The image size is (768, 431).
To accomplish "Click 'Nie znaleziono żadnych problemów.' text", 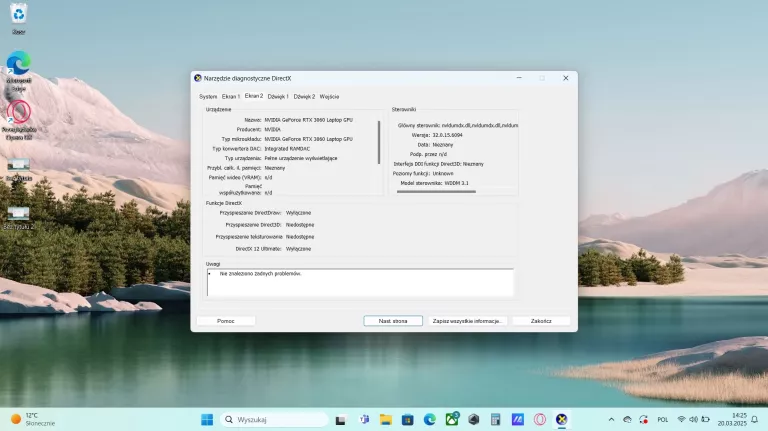I will tap(261, 274).
